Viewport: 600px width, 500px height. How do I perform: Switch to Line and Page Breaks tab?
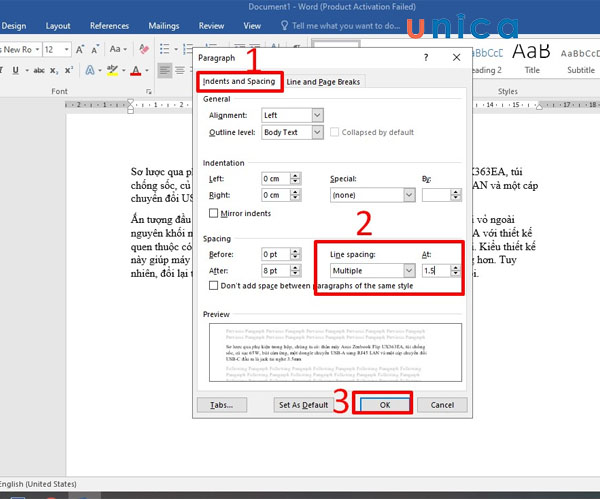coord(323,81)
